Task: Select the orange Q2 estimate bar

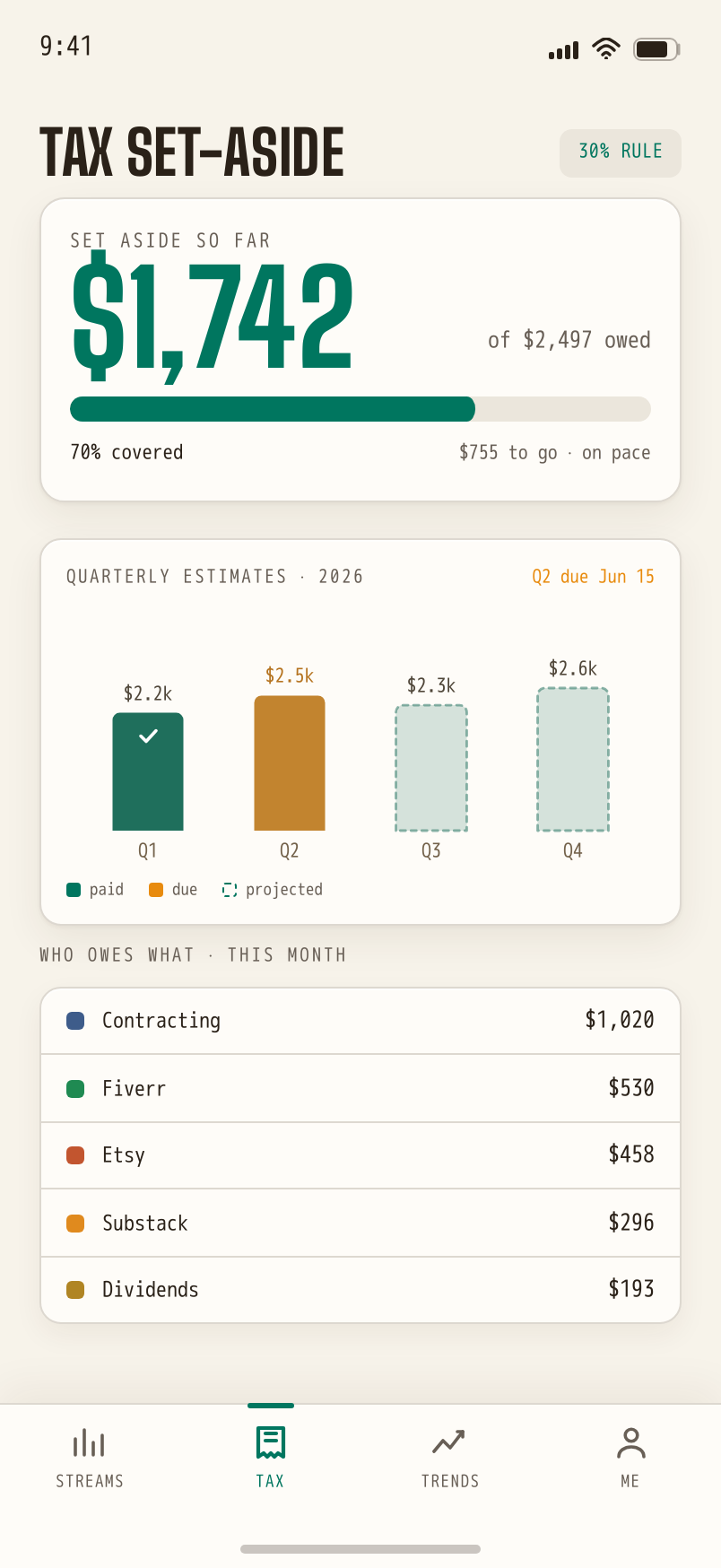Action: point(290,763)
